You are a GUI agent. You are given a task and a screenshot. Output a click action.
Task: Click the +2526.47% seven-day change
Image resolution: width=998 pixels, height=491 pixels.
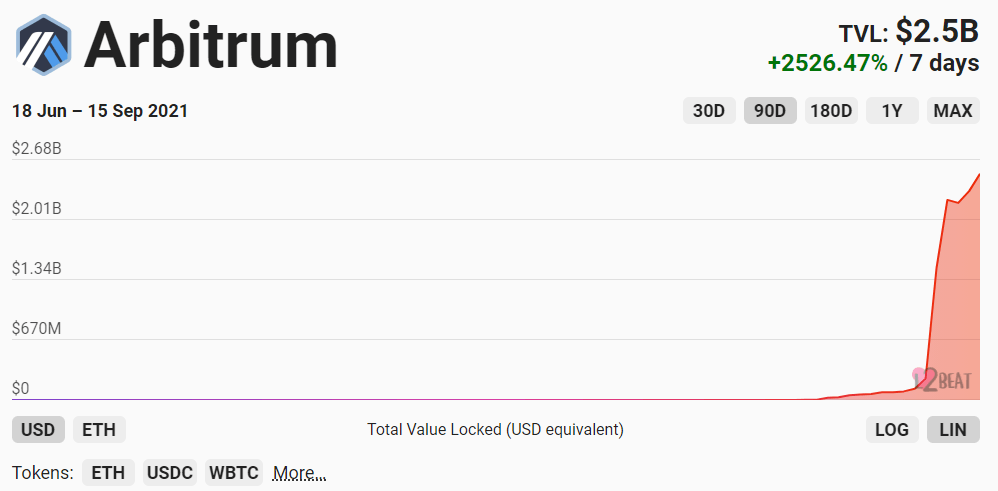pos(827,63)
